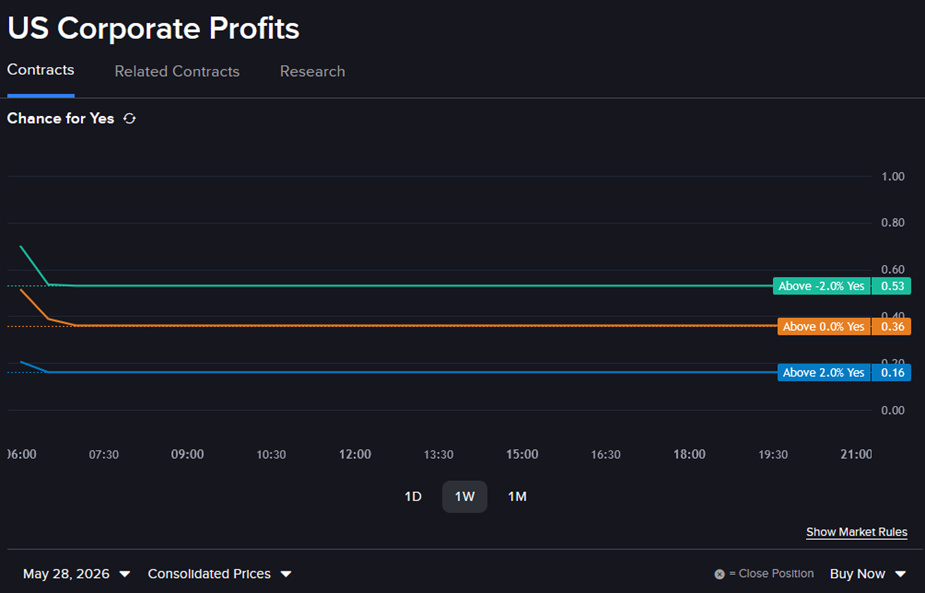The height and width of the screenshot is (593, 925).
Task: Click the 0.36 value tag
Action: [x=892, y=326]
